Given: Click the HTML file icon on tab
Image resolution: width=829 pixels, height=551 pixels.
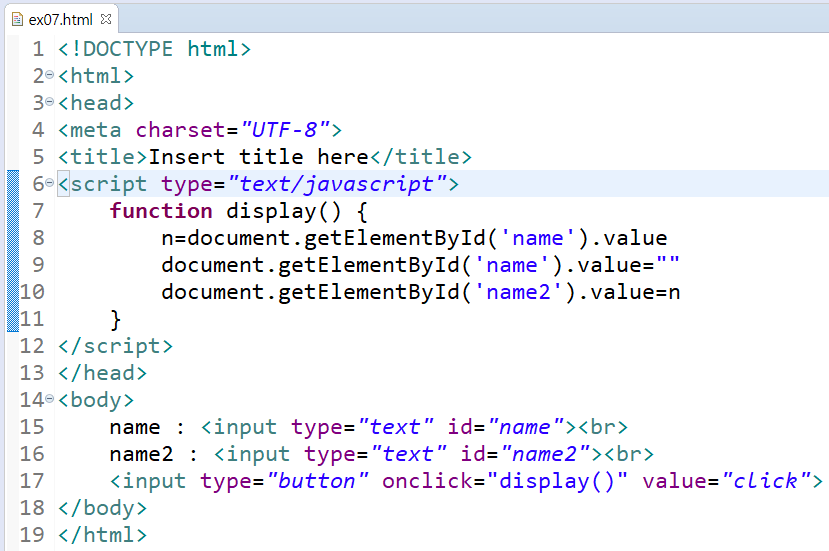Looking at the screenshot, I should click(x=17, y=20).
